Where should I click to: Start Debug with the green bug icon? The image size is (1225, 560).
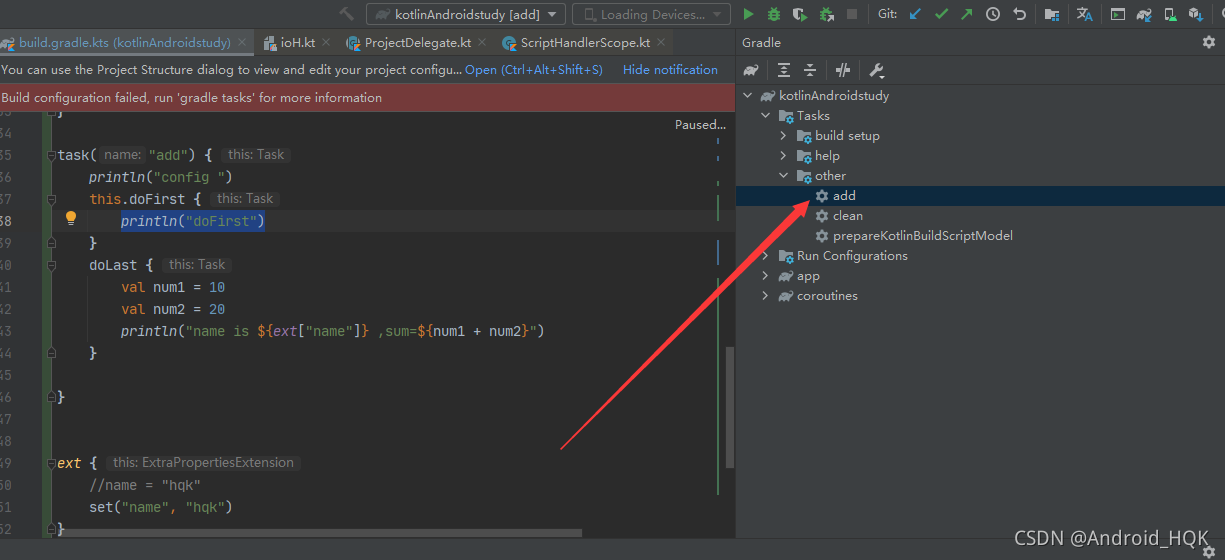pyautogui.click(x=774, y=14)
